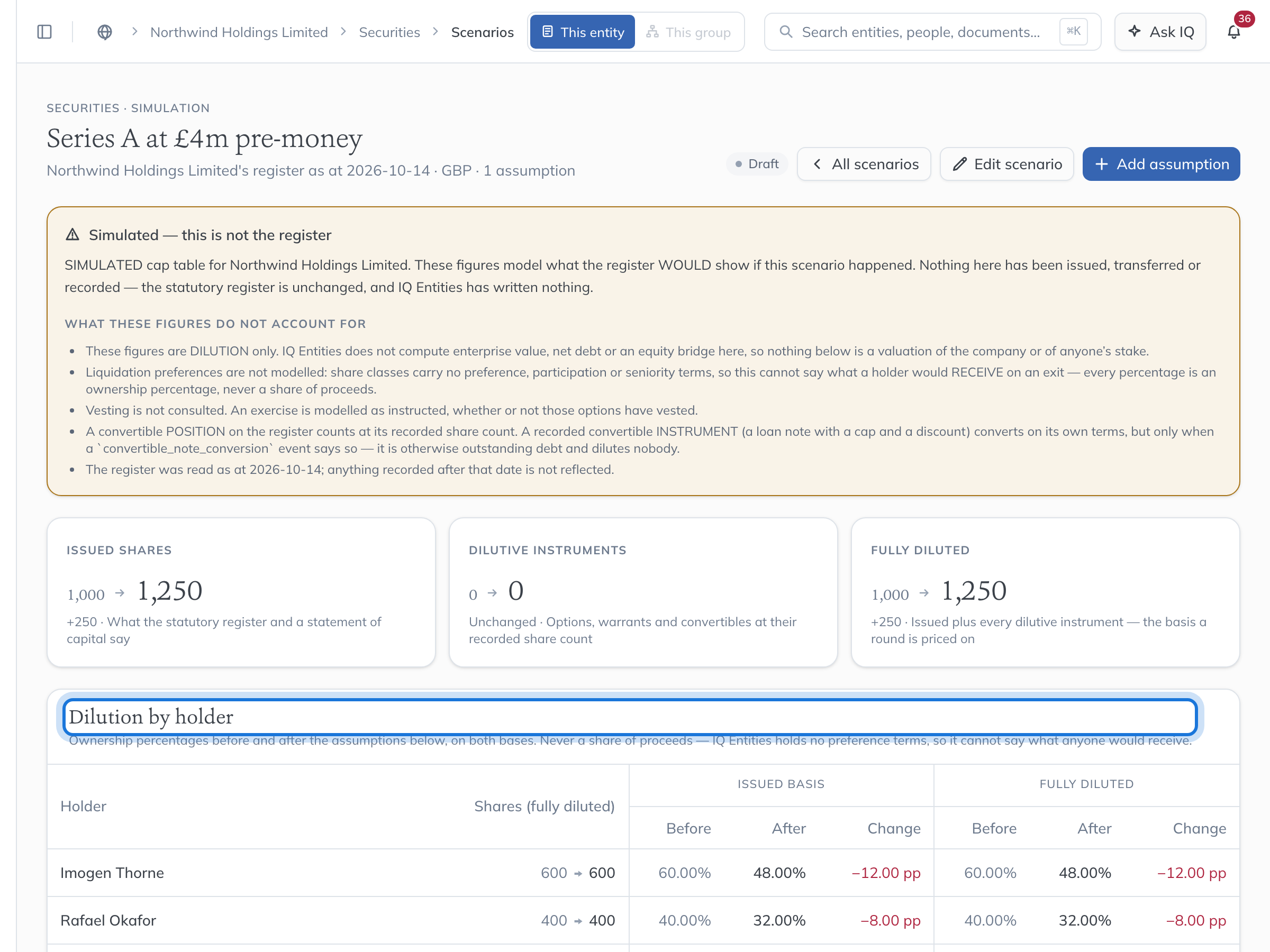Click the 1,250 issued shares figure
The width and height of the screenshot is (1270, 952).
[x=169, y=590]
